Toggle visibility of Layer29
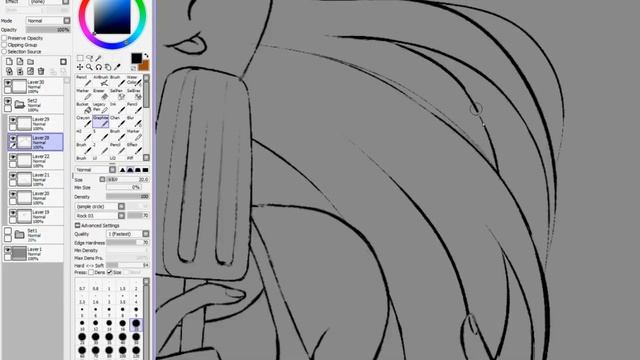 [13, 120]
